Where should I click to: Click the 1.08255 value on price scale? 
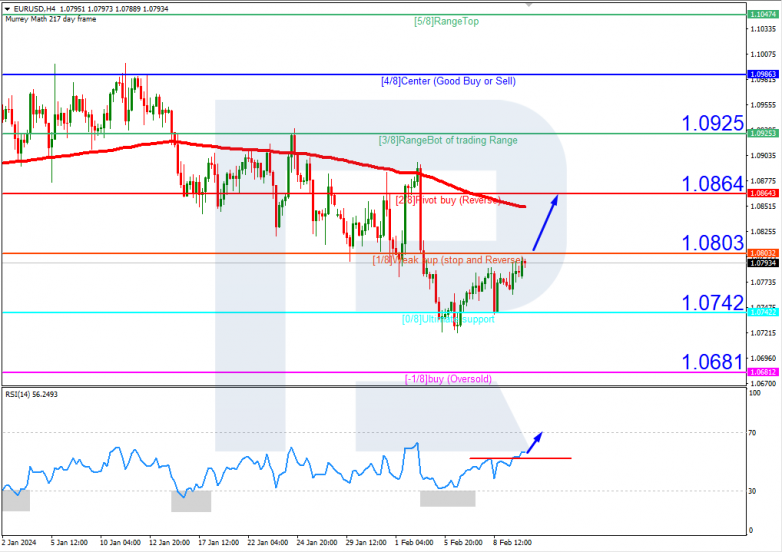[763, 232]
